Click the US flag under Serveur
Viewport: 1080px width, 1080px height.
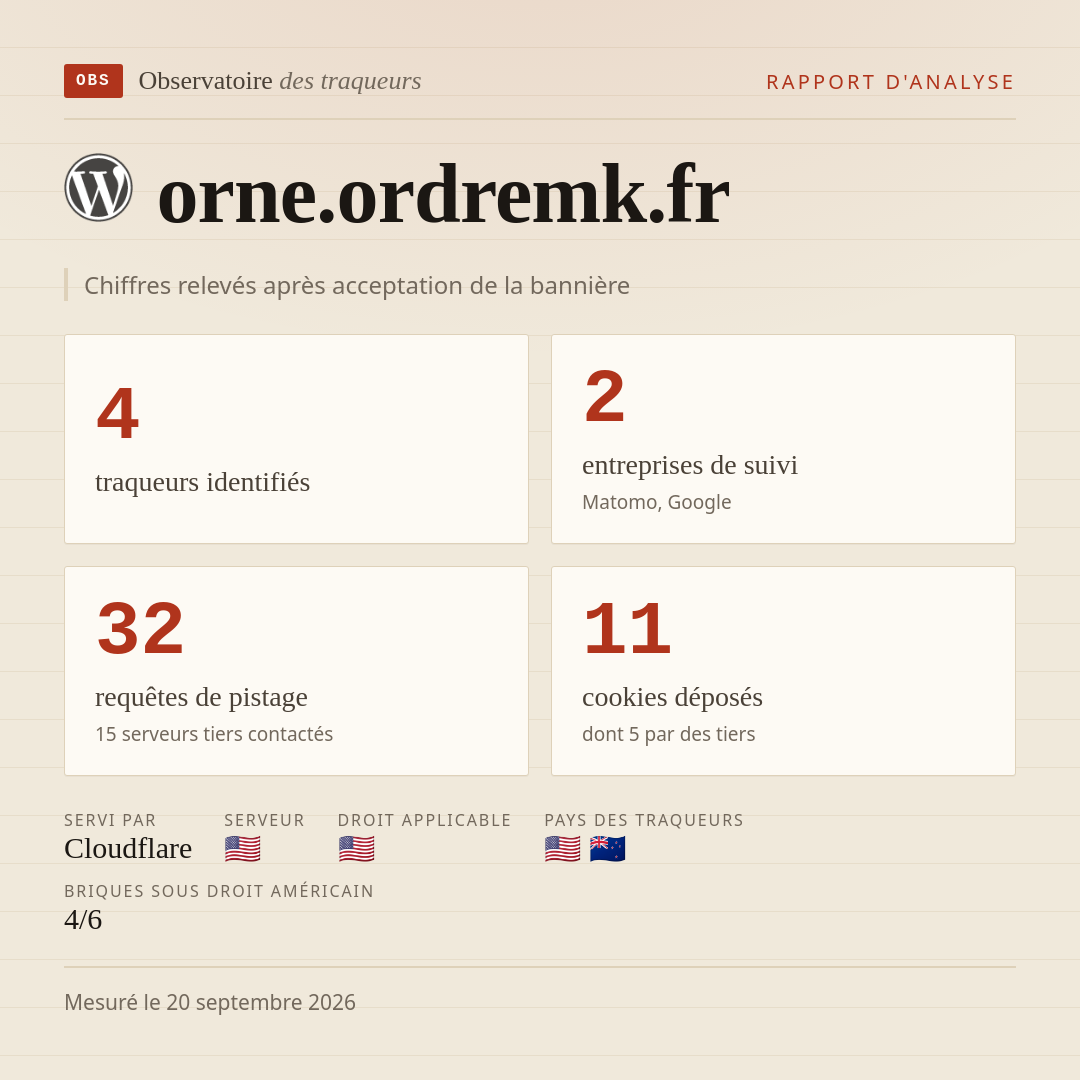(242, 849)
